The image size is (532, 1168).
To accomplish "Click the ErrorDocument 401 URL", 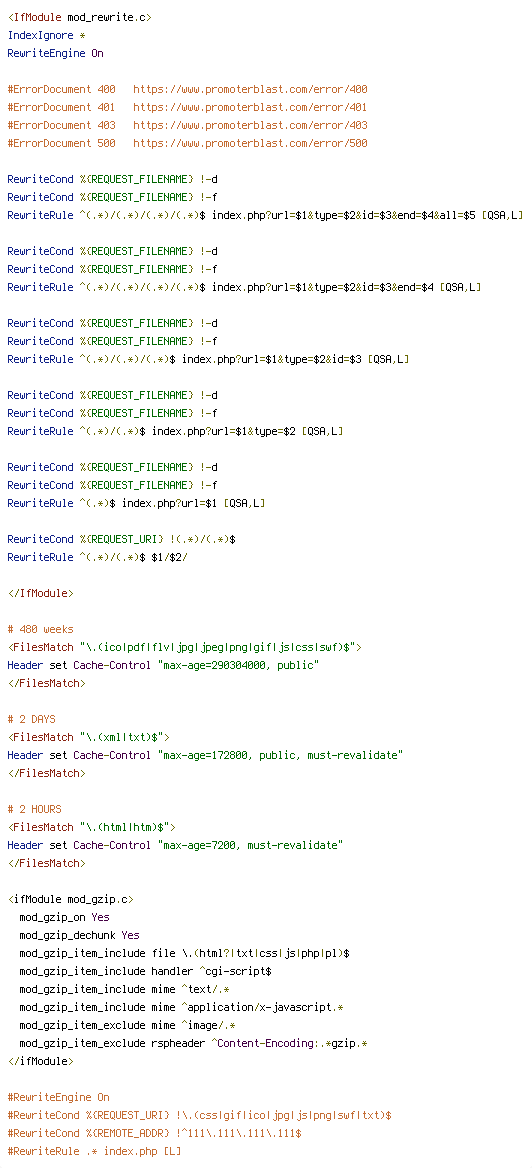I will click(250, 107).
